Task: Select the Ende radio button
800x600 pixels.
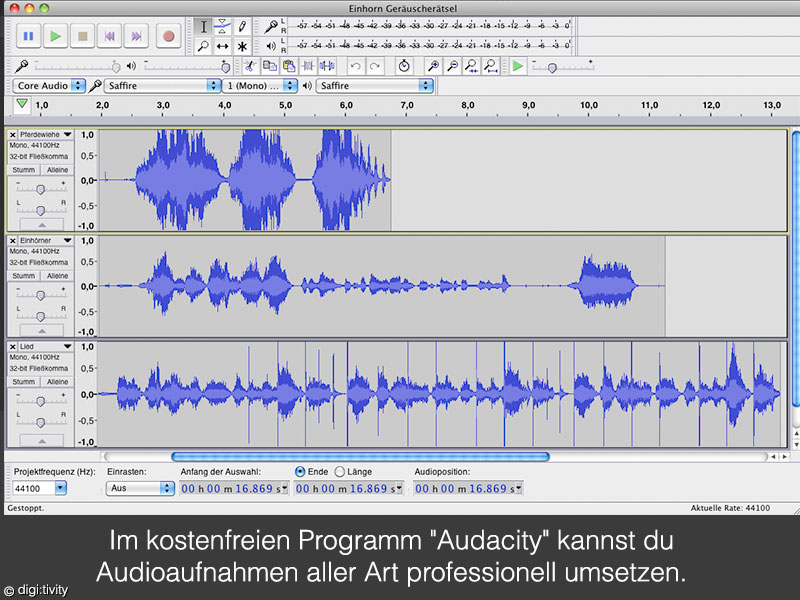Action: pyautogui.click(x=300, y=471)
